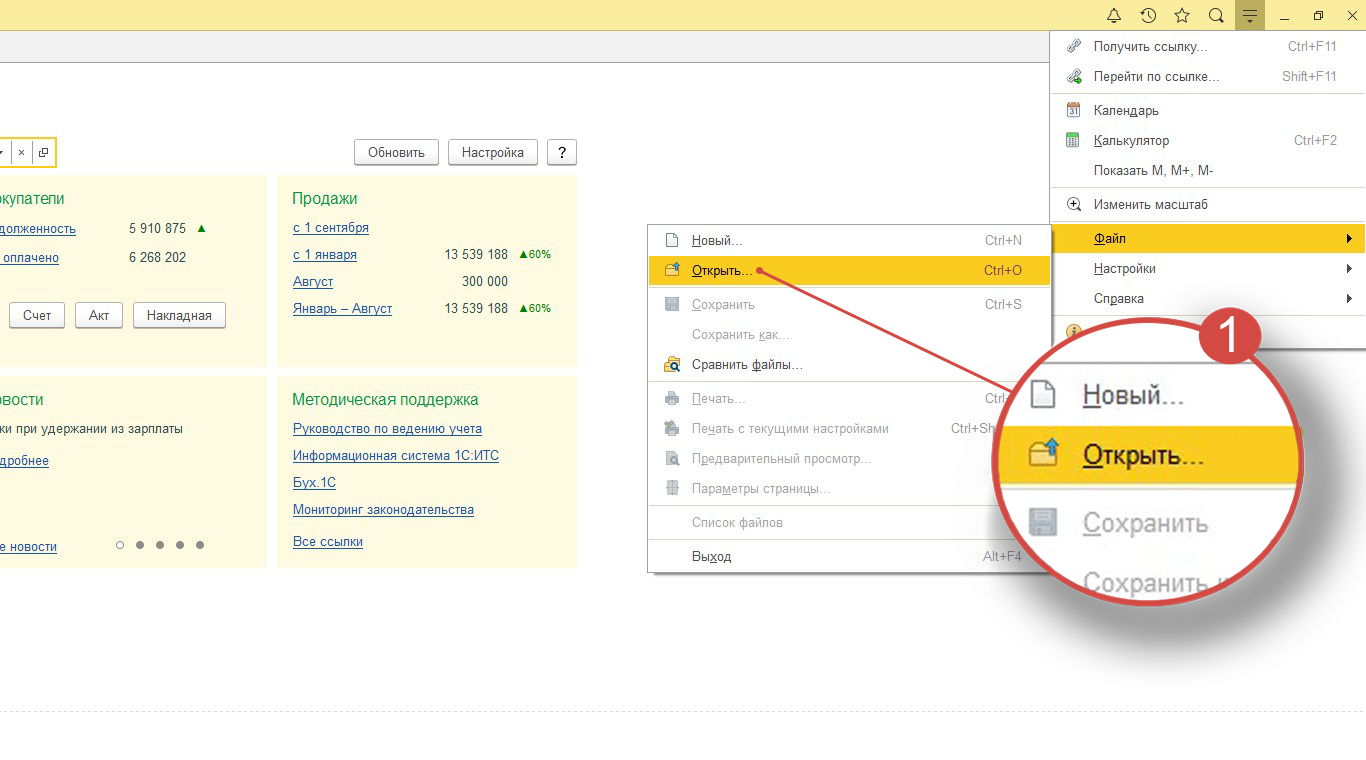Click the second news carousel dot
This screenshot has height=760, width=1366.
coord(140,545)
